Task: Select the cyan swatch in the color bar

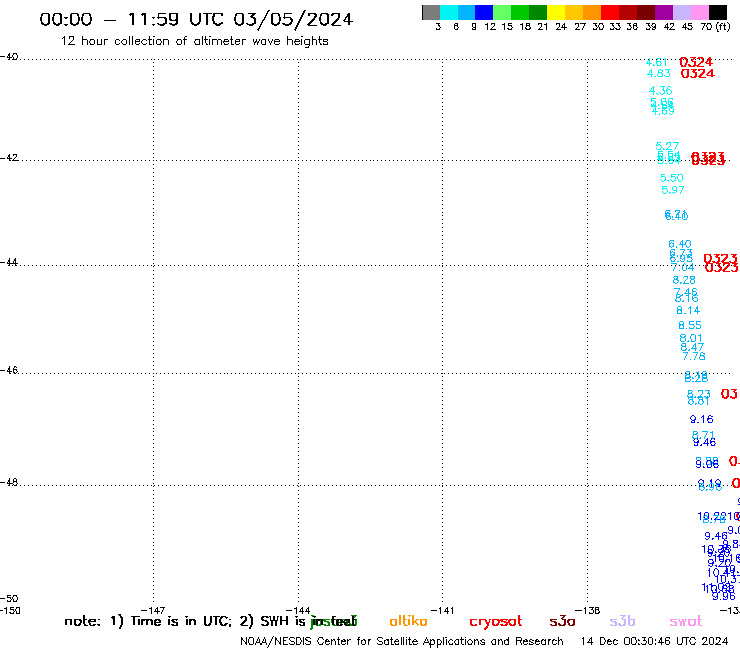Action: coord(449,12)
